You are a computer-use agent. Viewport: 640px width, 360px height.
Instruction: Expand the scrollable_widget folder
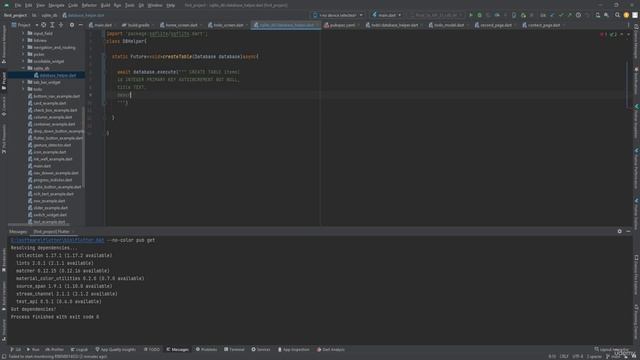point(24,61)
